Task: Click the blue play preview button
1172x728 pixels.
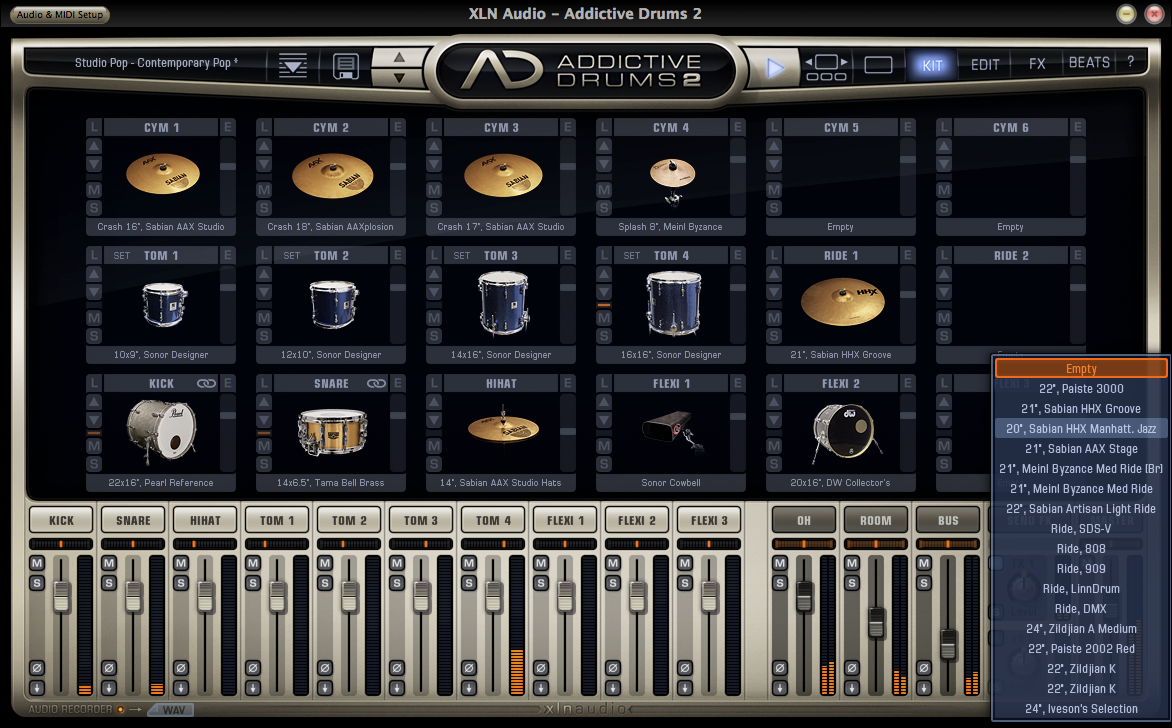Action: (x=775, y=68)
